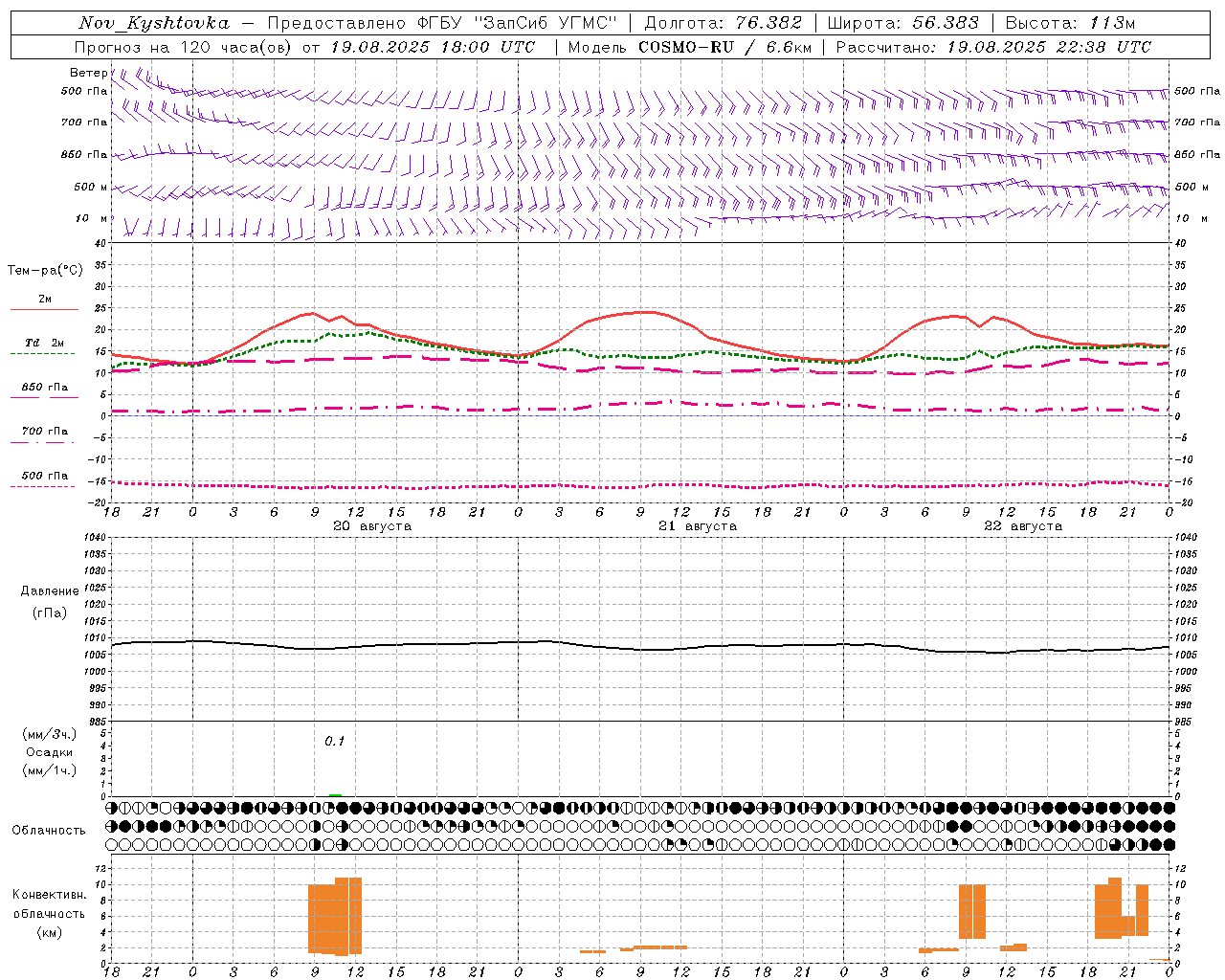The image size is (1225, 980).
Task: Select the Тем-ра(°C) temperature label
Action: click(45, 271)
